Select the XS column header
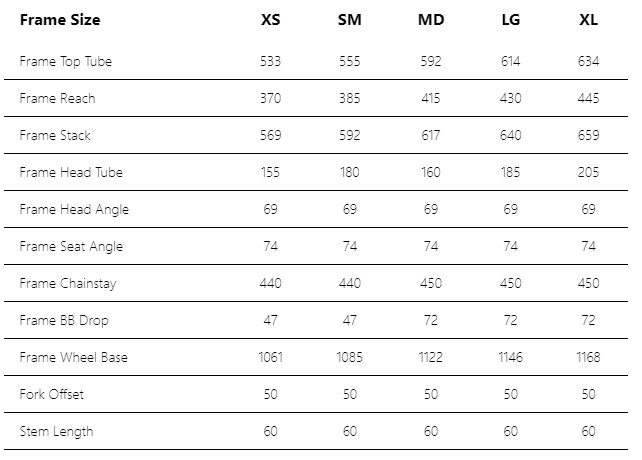 coord(271,20)
